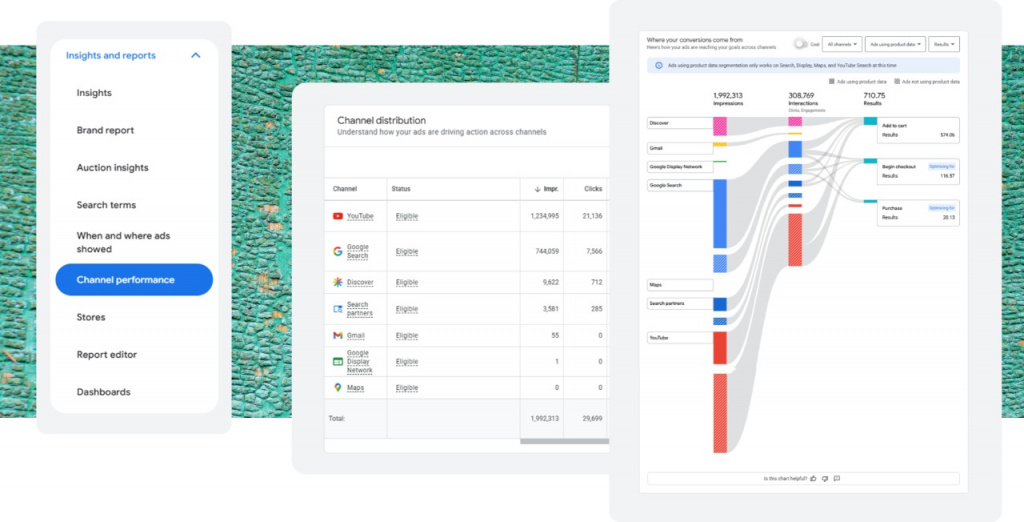The width and height of the screenshot is (1024, 522).
Task: Open the YouTube channel link
Action: point(360,216)
